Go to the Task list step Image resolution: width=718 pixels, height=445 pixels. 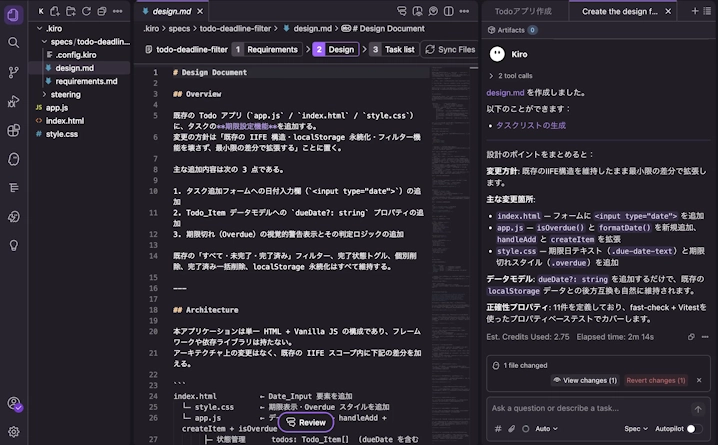point(393,49)
